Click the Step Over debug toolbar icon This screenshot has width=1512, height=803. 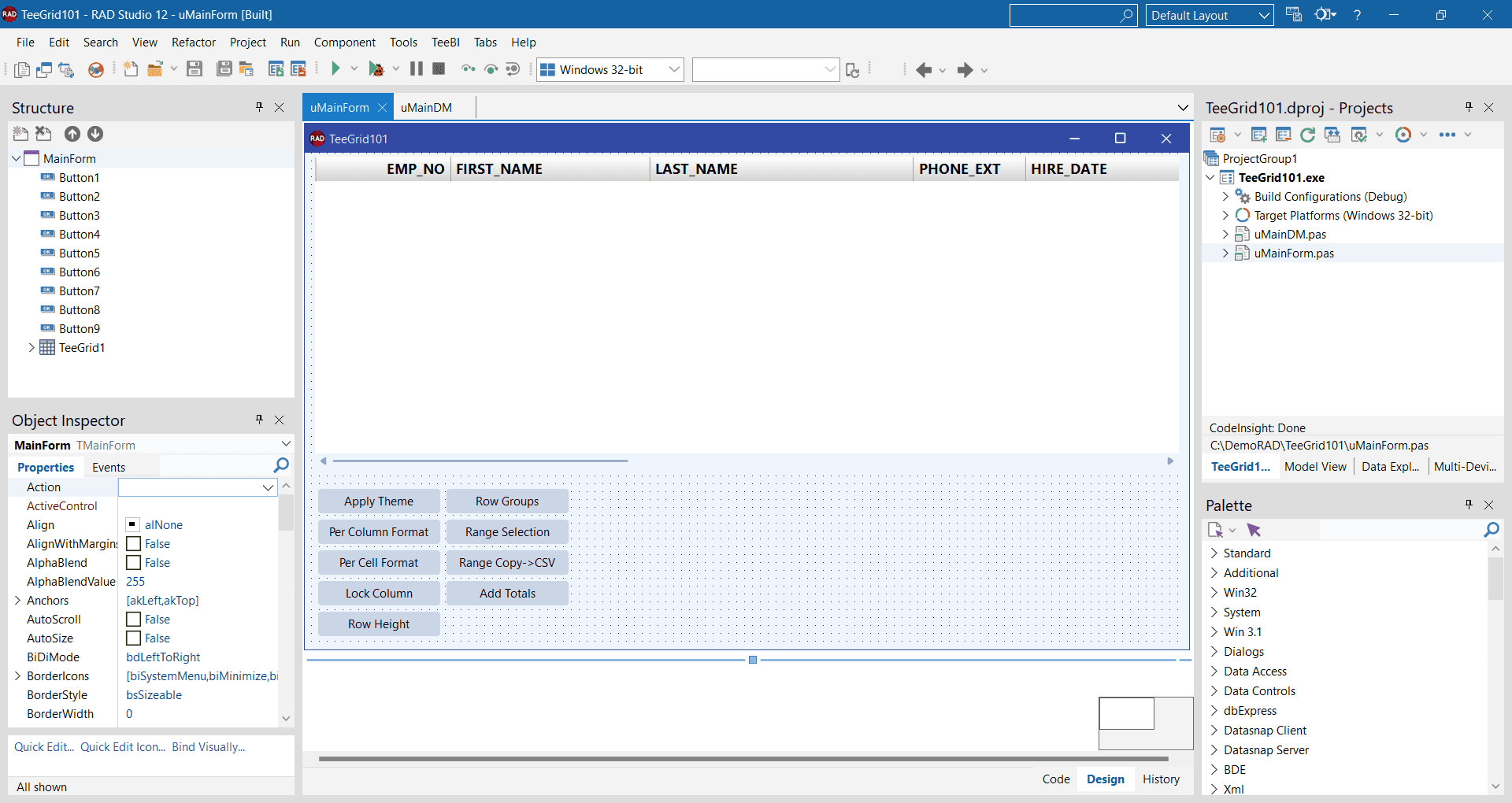click(x=491, y=69)
